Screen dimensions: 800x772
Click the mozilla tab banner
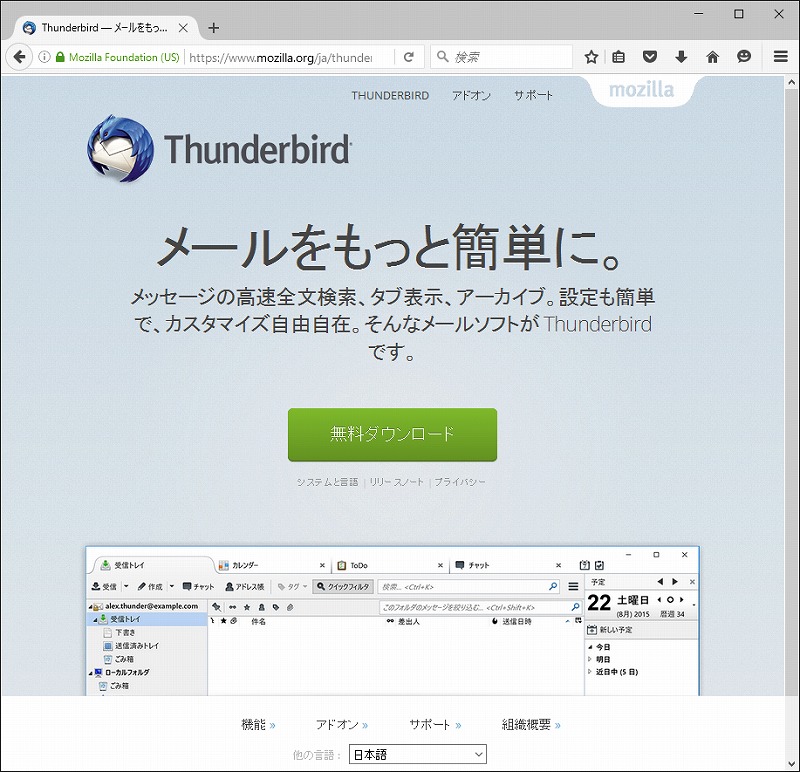click(641, 90)
